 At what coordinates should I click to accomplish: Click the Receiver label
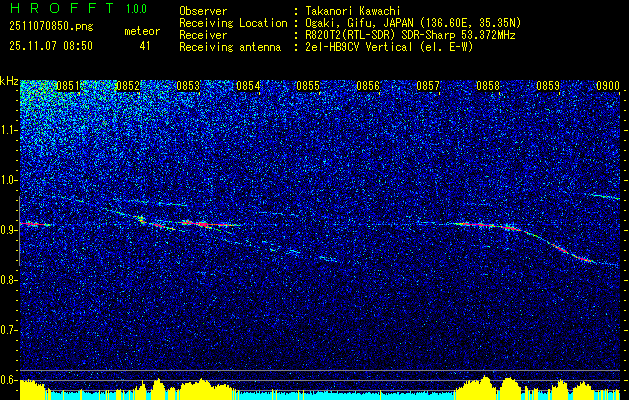click(x=203, y=35)
